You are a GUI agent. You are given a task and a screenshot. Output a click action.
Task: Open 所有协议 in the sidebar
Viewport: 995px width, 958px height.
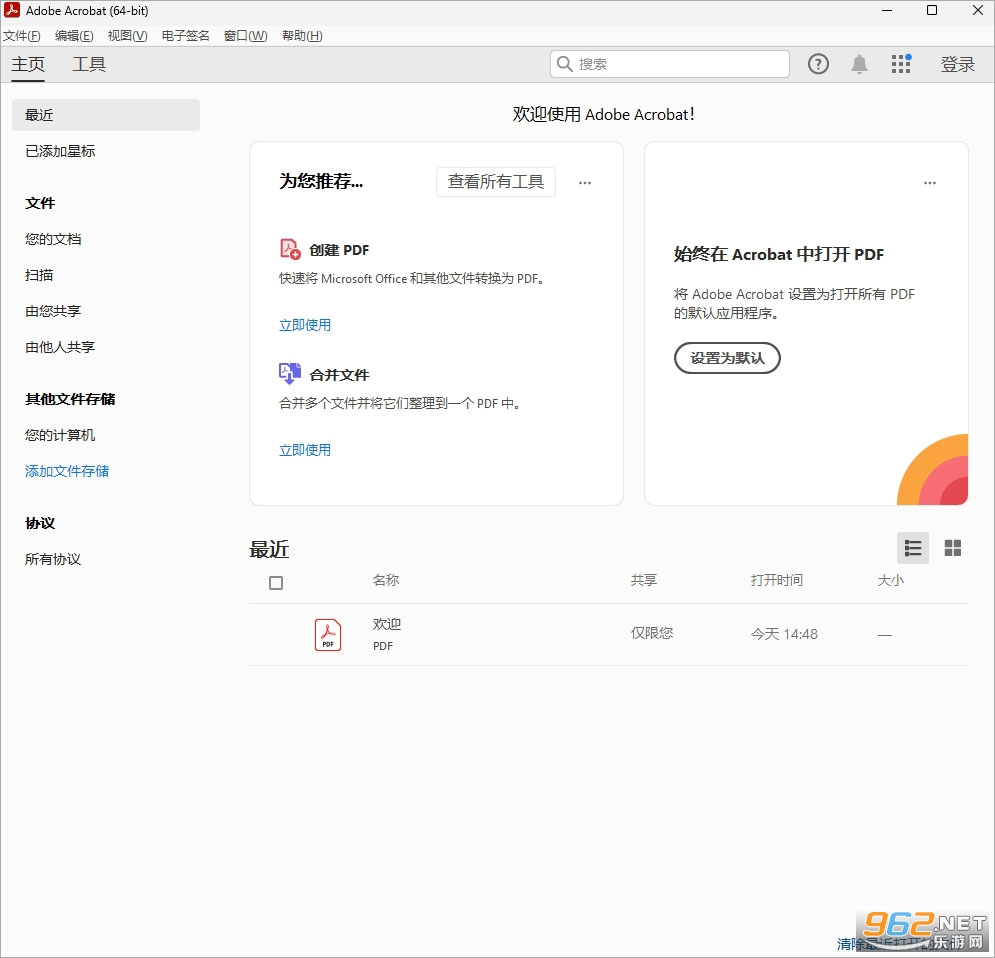[x=53, y=559]
